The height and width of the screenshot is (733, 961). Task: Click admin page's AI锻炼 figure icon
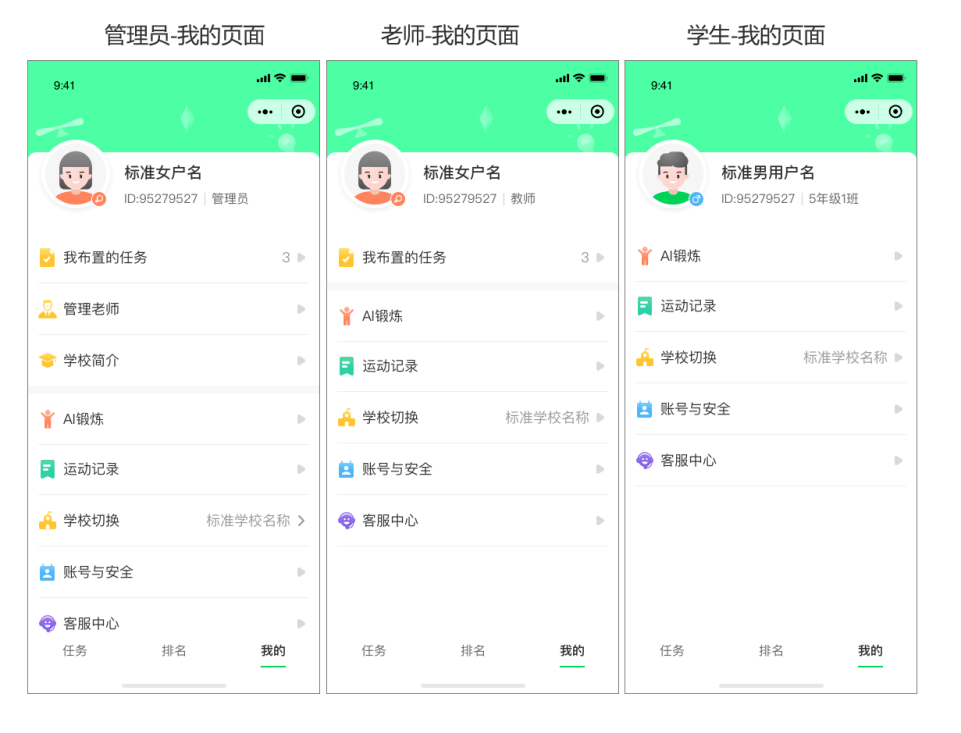tap(47, 419)
